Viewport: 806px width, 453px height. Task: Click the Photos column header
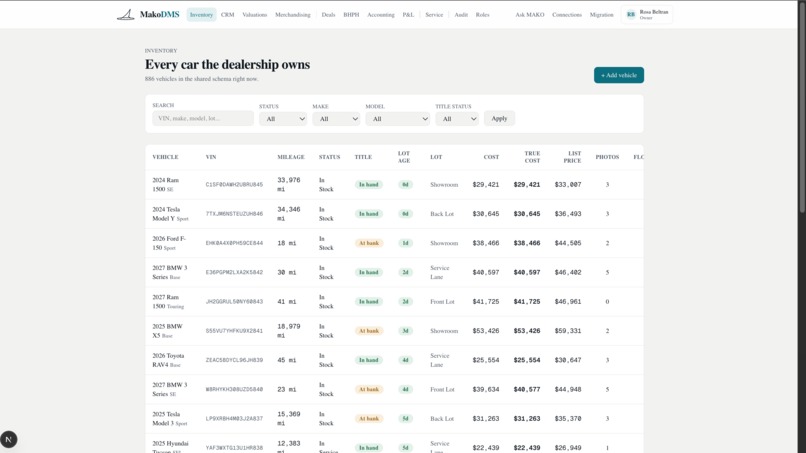tap(607, 157)
